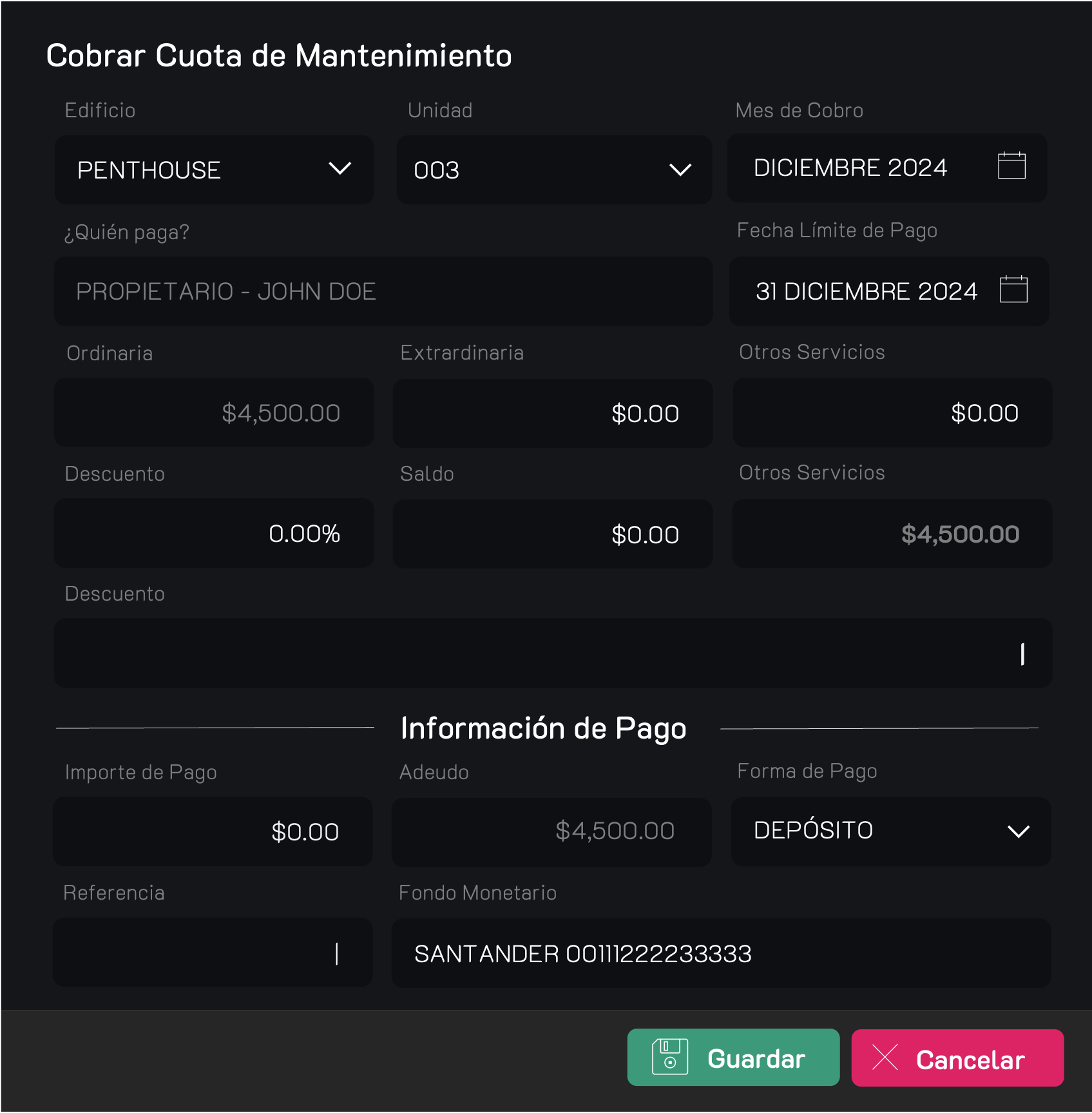Click the calendar icon for Fecha Límite de Pago
The image size is (1092, 1113).
pyautogui.click(x=1013, y=289)
